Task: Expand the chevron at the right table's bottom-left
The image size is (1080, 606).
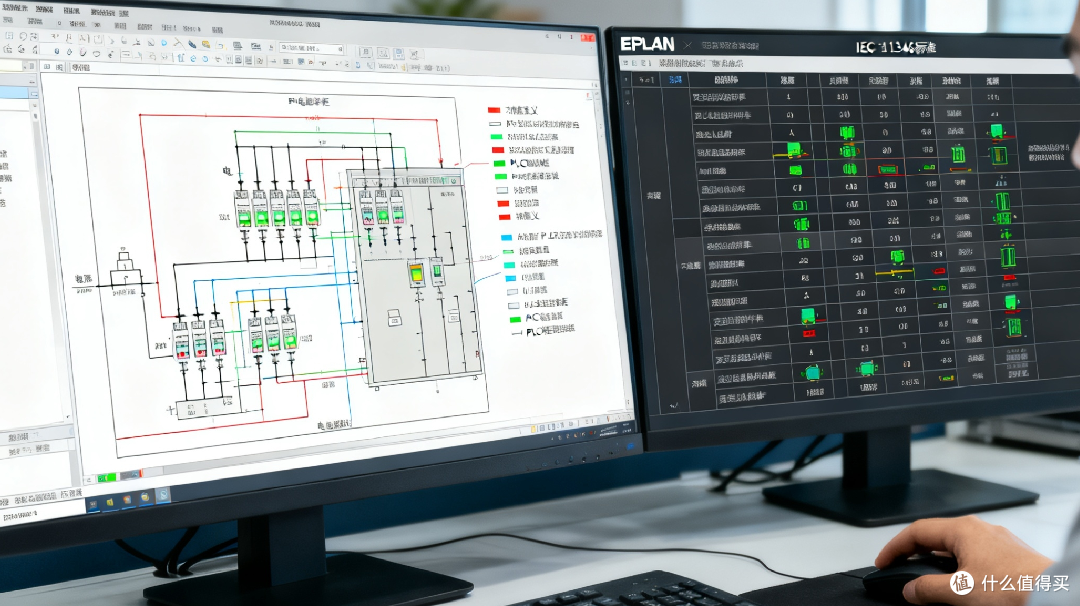Action: point(674,406)
